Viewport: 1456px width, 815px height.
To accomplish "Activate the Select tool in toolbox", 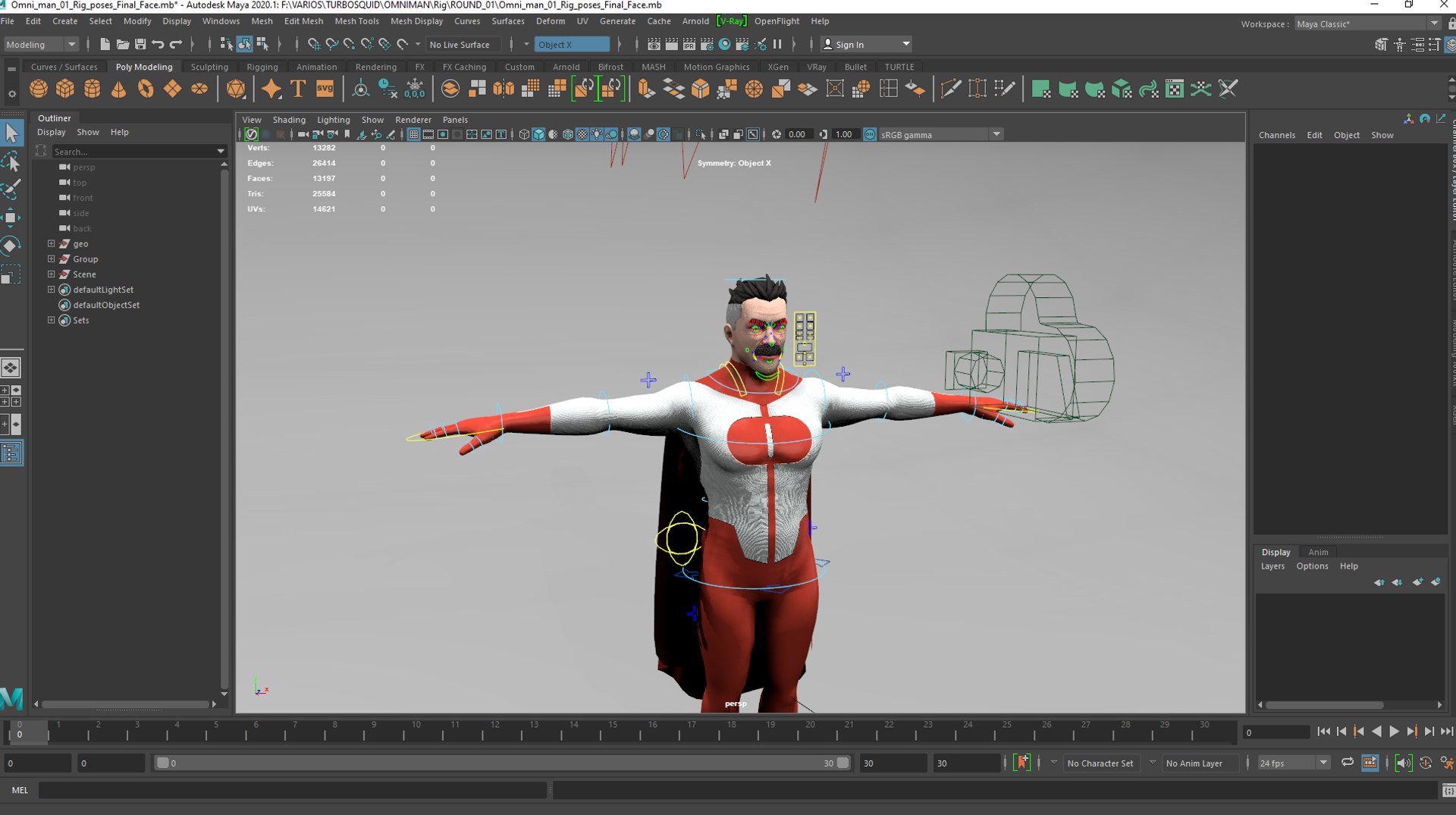I will point(11,133).
